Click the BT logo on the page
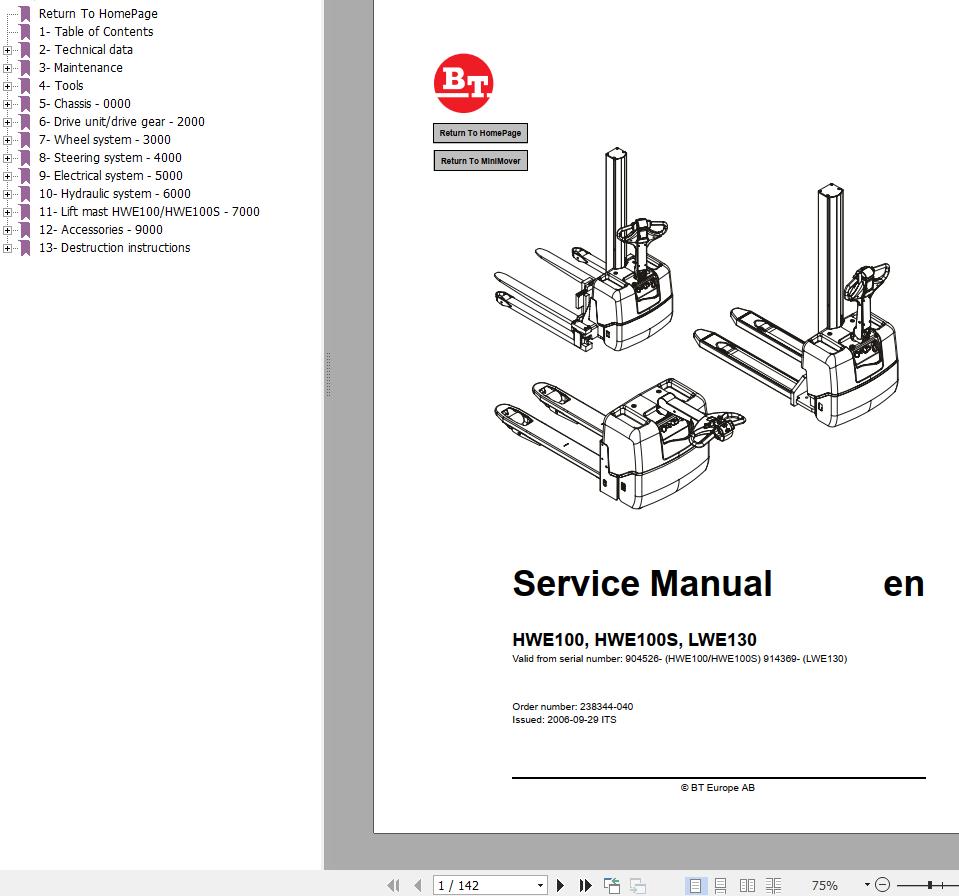Viewport: 959px width, 896px height. tap(464, 83)
